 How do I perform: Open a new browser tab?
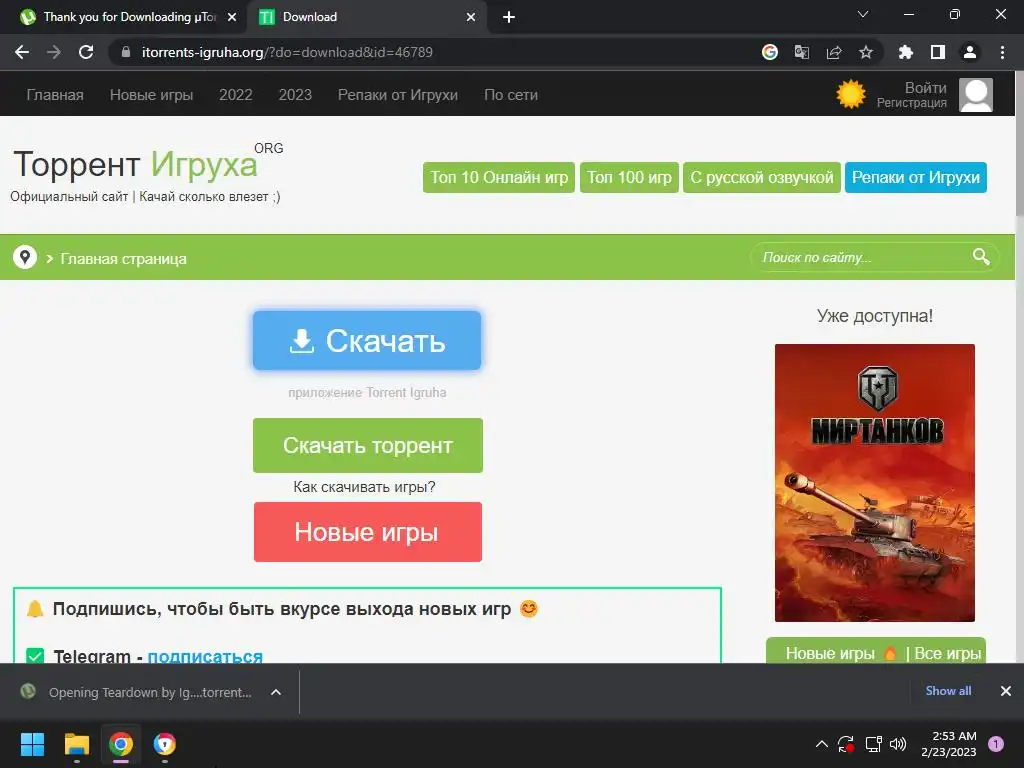point(509,17)
